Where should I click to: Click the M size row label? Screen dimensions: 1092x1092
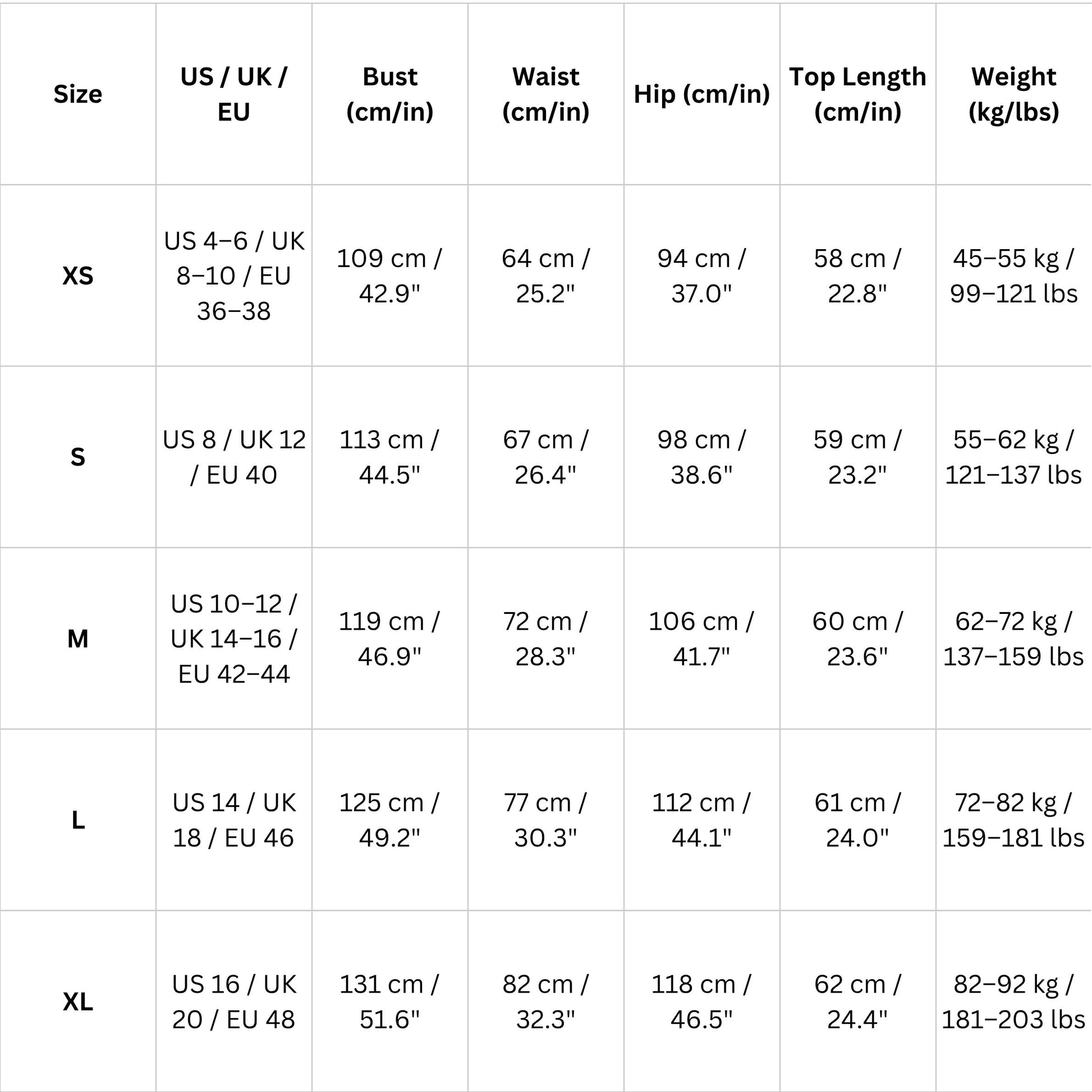click(x=78, y=639)
